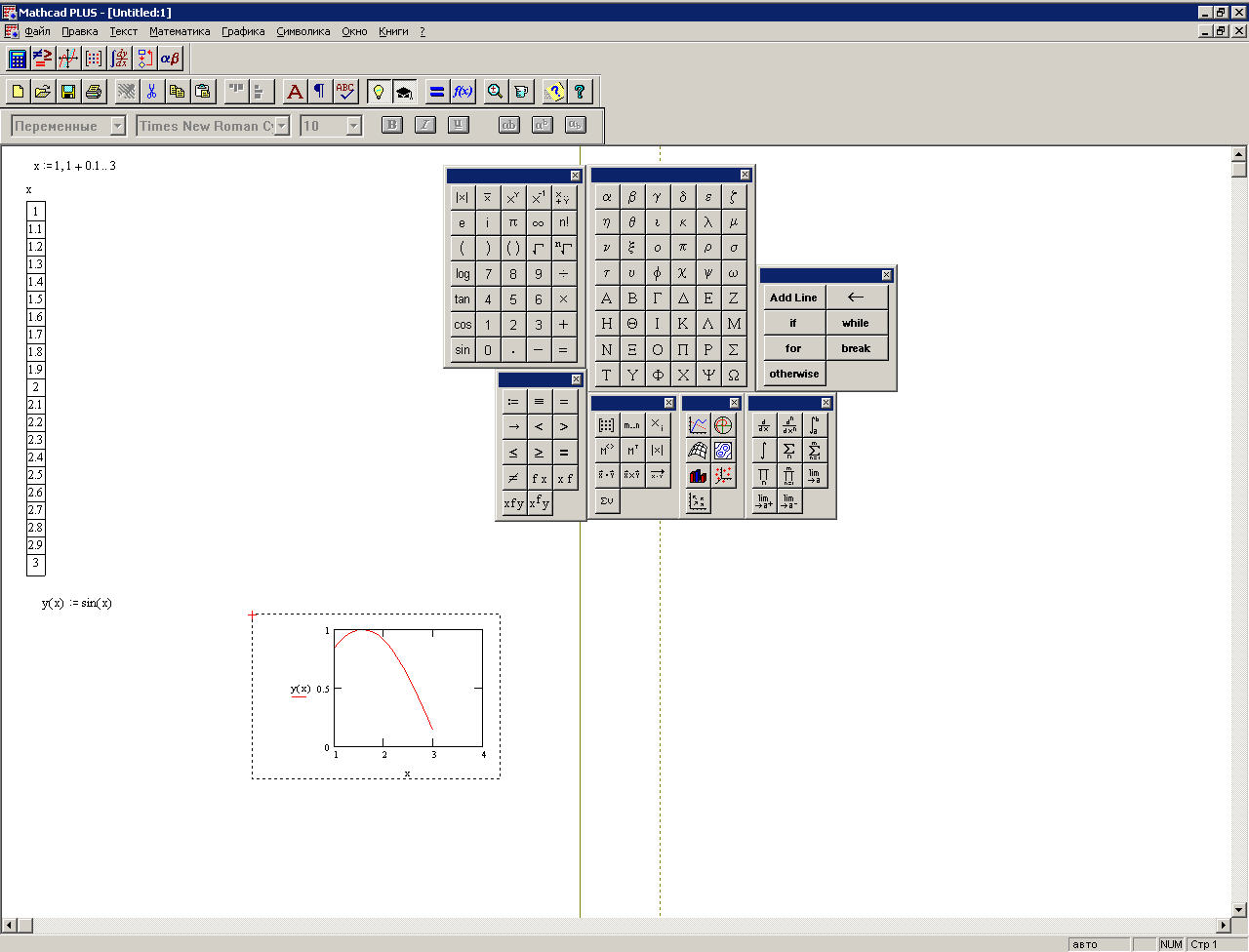Paste from clipboard
This screenshot has width=1249, height=952.
click(x=202, y=92)
